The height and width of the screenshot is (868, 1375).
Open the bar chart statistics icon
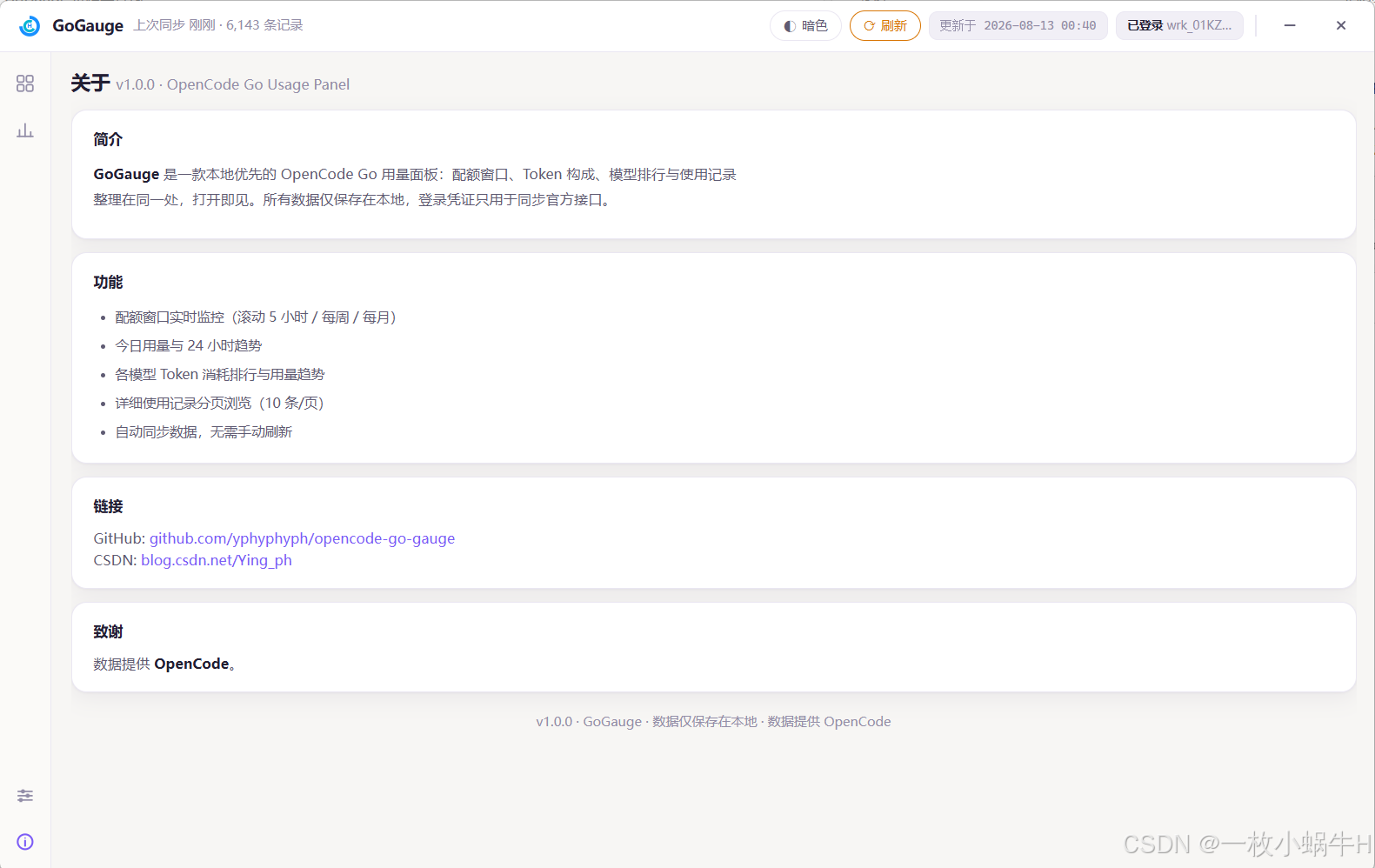pyautogui.click(x=25, y=130)
